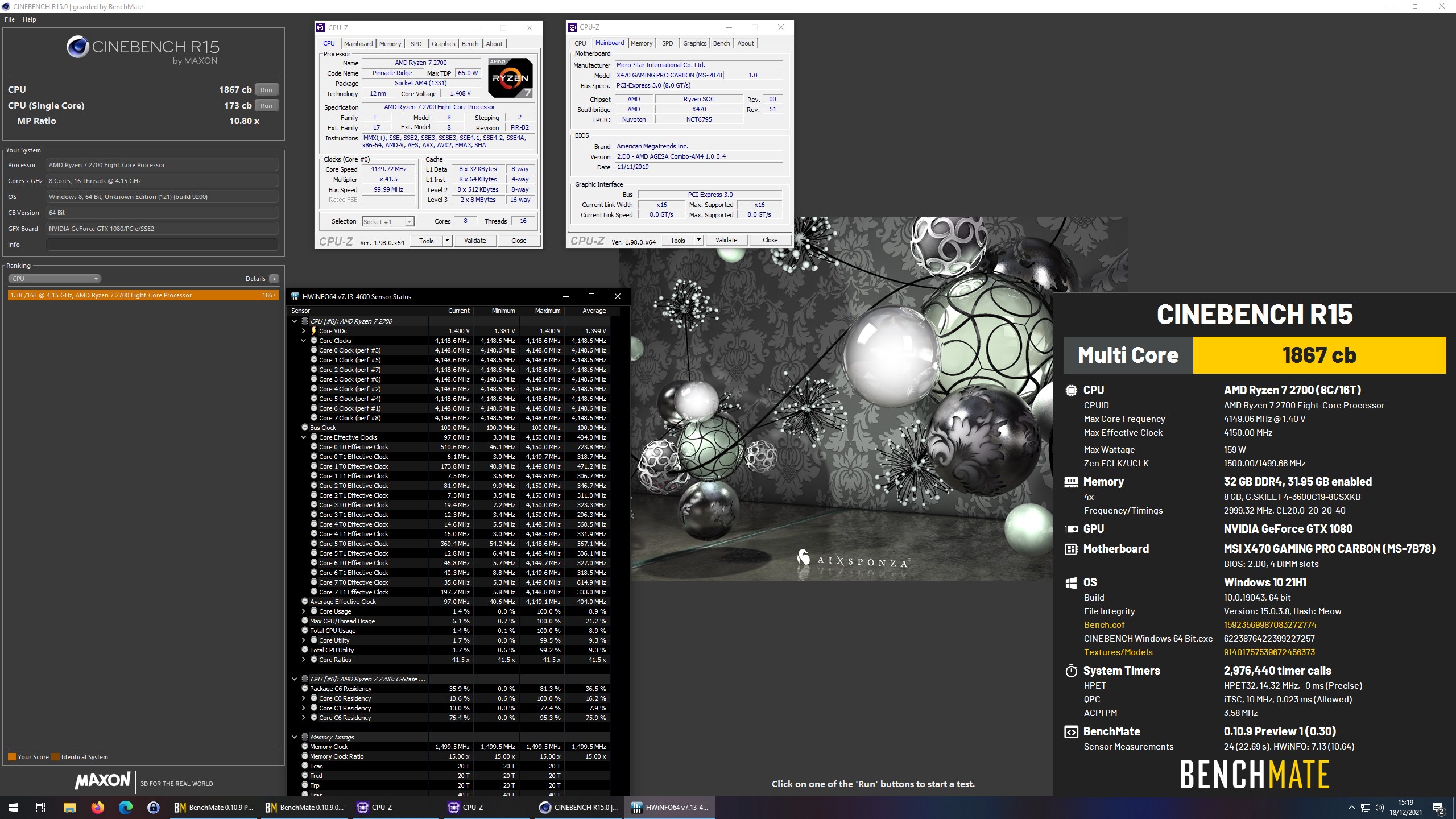Open Firefox from the taskbar

point(98,808)
